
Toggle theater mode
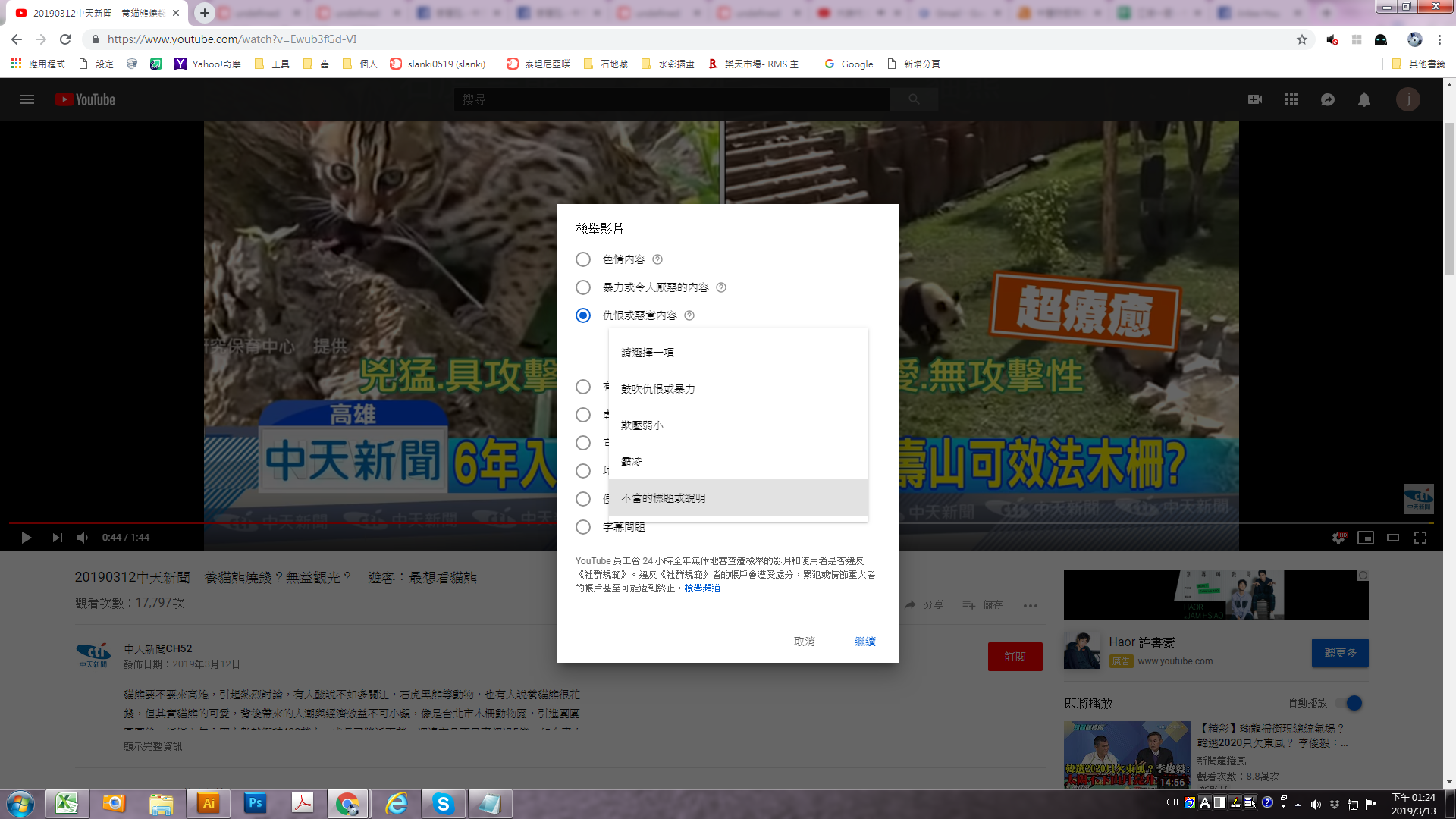pos(1393,538)
